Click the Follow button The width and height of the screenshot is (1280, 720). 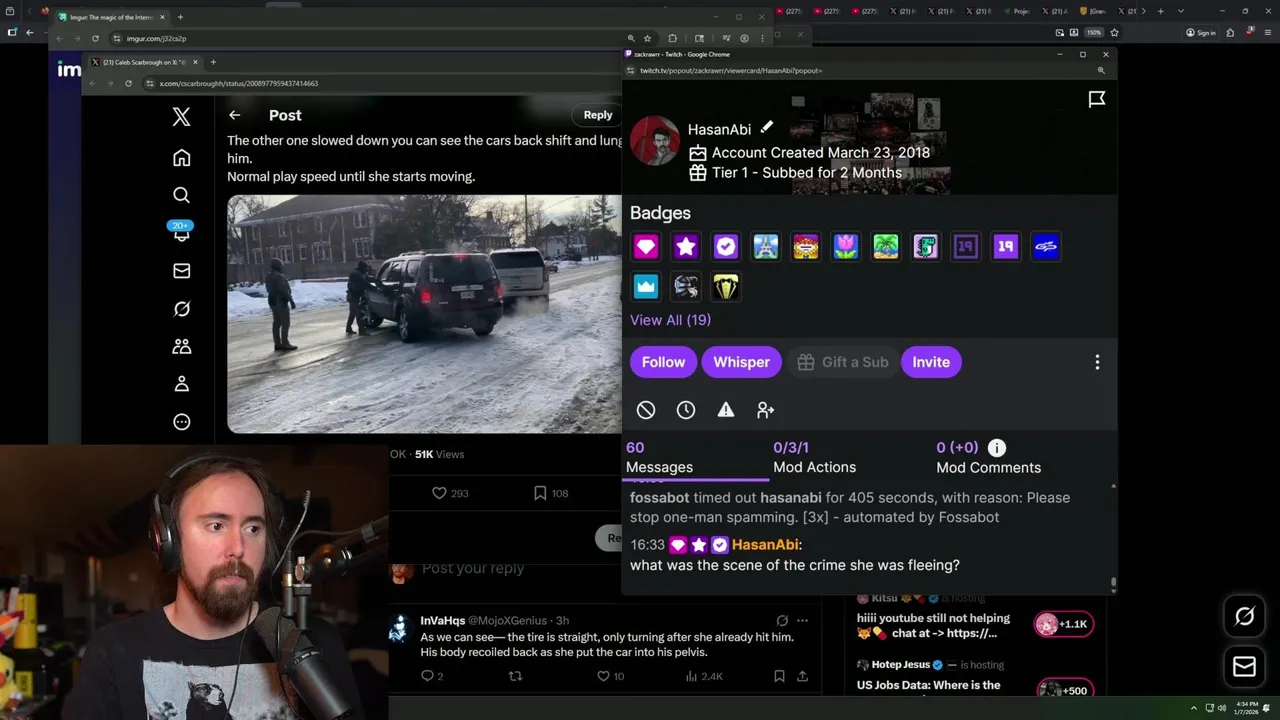(x=663, y=362)
